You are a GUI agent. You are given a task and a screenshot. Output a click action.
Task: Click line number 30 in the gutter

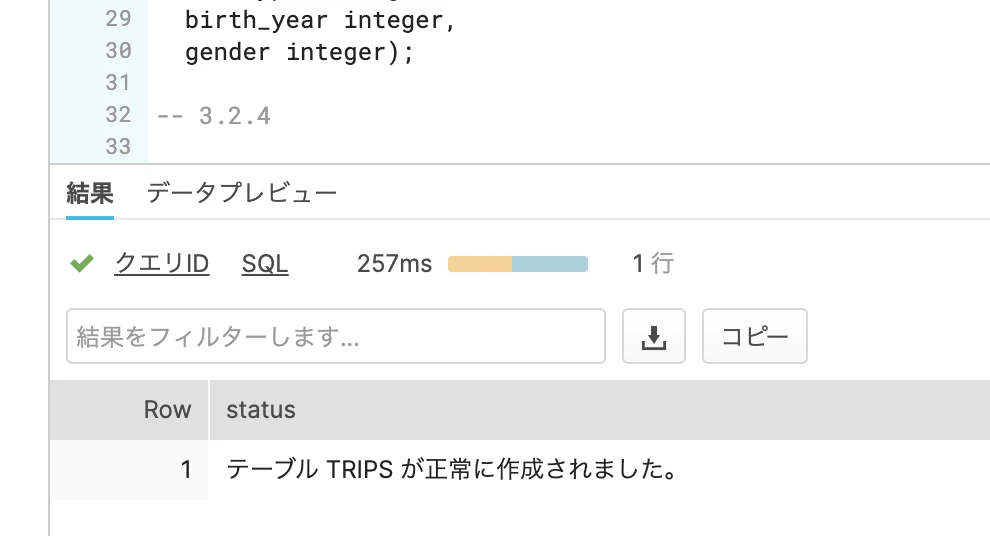pyautogui.click(x=118, y=51)
